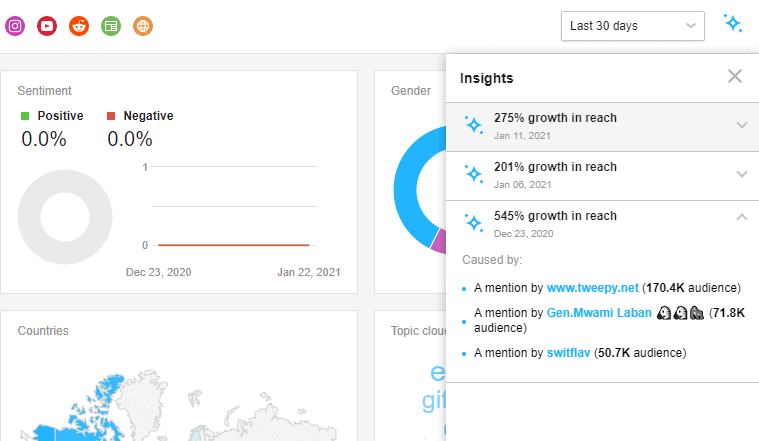Viewport: 759px width, 441px height.
Task: Toggle the Positive sentiment legend item
Action: click(x=52, y=116)
